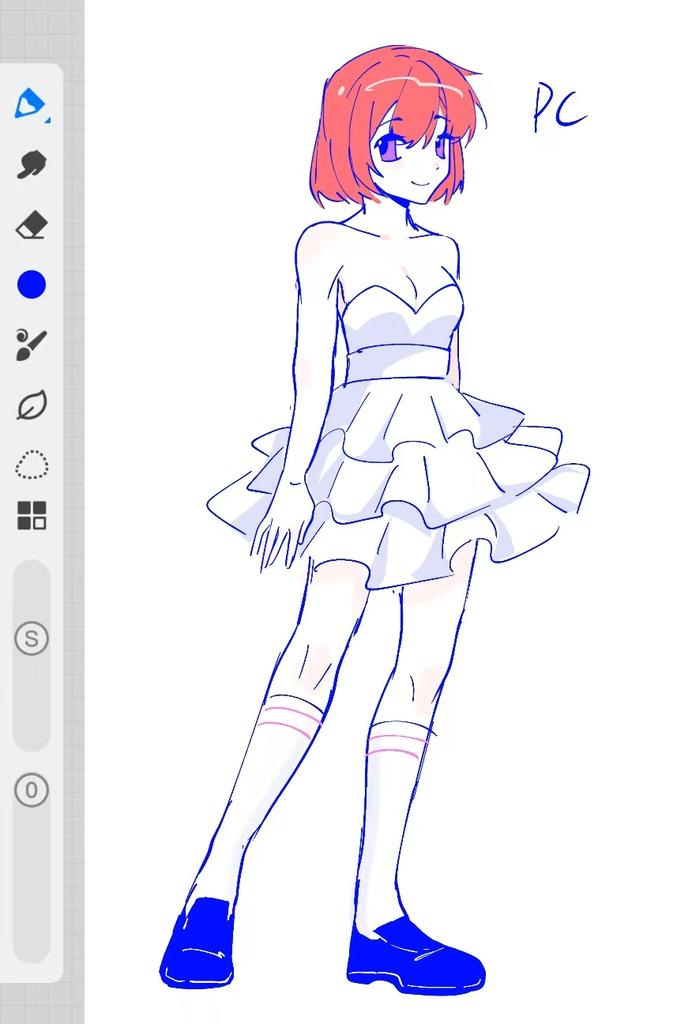
Task: Open the four-square layers grid icon
Action: coord(31,515)
